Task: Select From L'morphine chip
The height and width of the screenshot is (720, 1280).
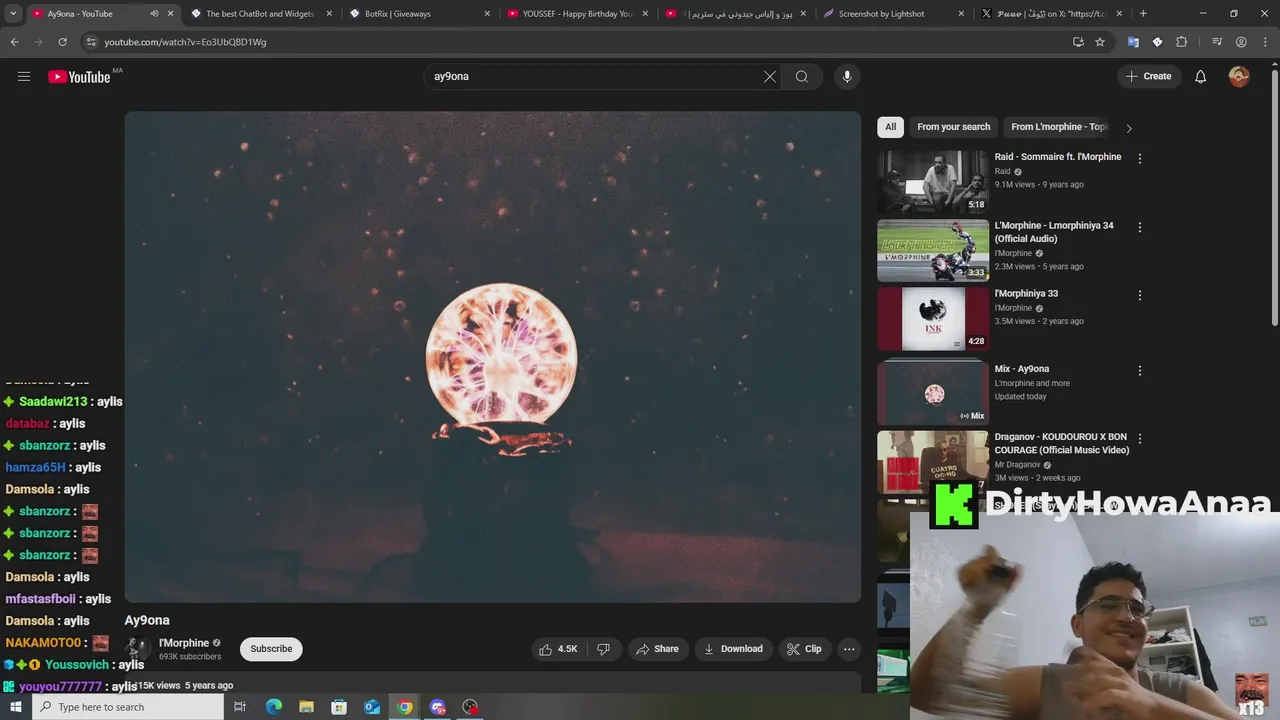Action: 1059,127
